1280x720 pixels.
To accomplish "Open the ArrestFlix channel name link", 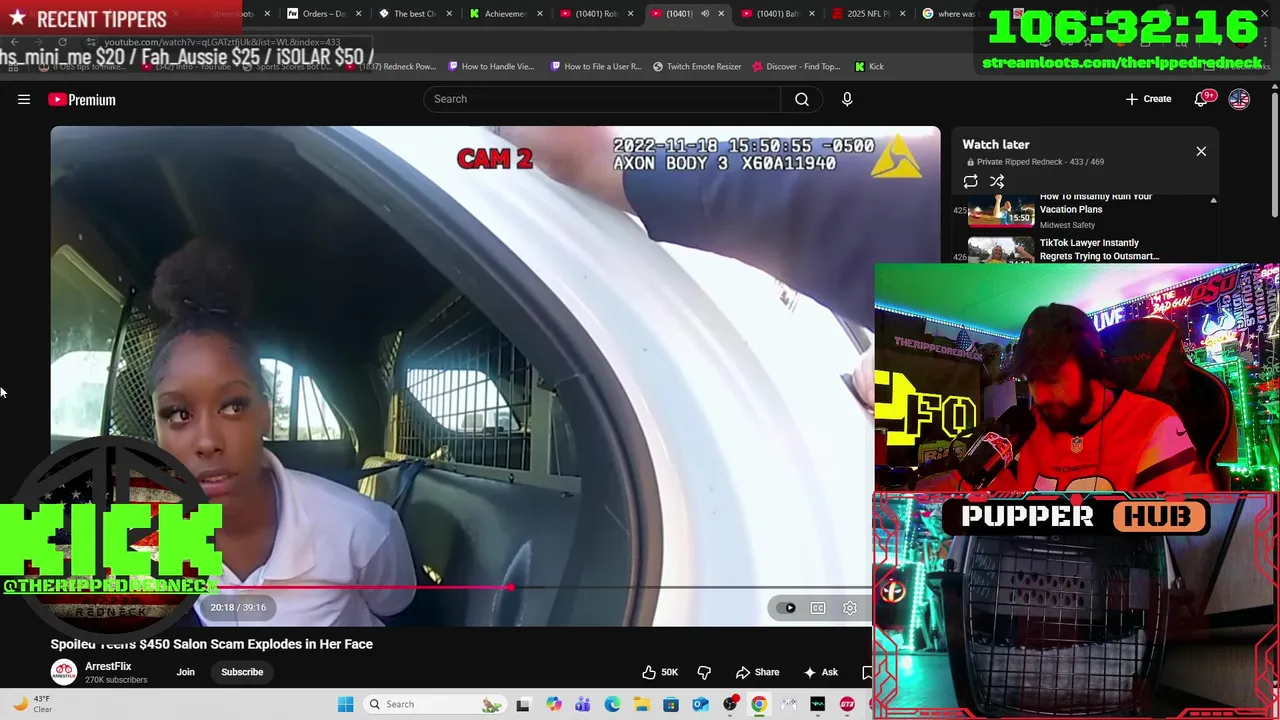I will point(108,666).
